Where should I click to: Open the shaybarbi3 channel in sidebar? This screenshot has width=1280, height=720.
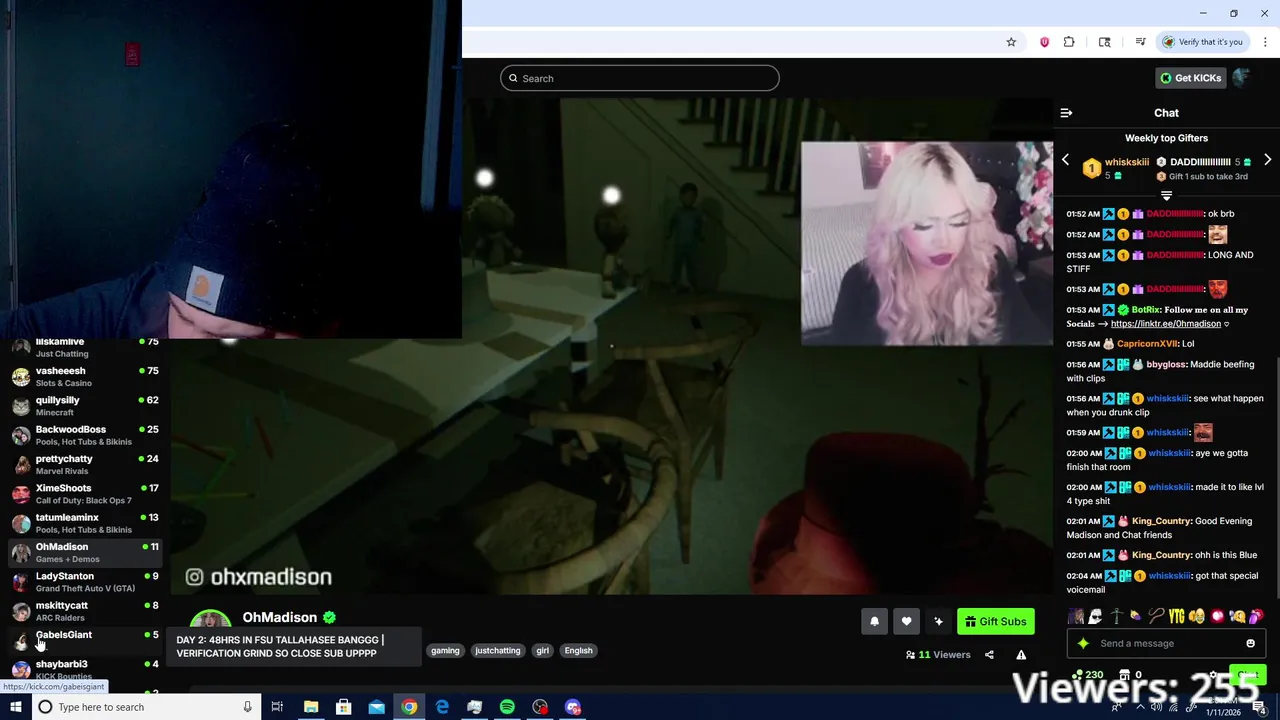point(84,669)
